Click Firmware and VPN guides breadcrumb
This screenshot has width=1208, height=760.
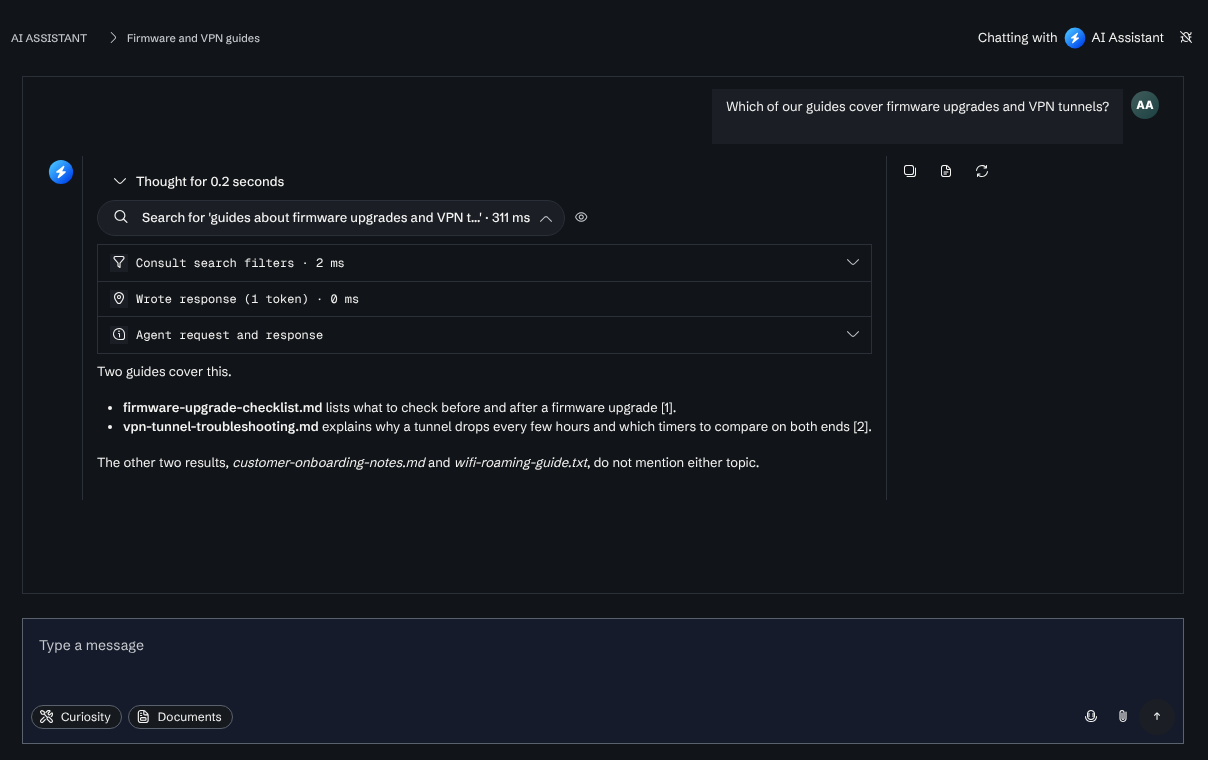tap(193, 38)
